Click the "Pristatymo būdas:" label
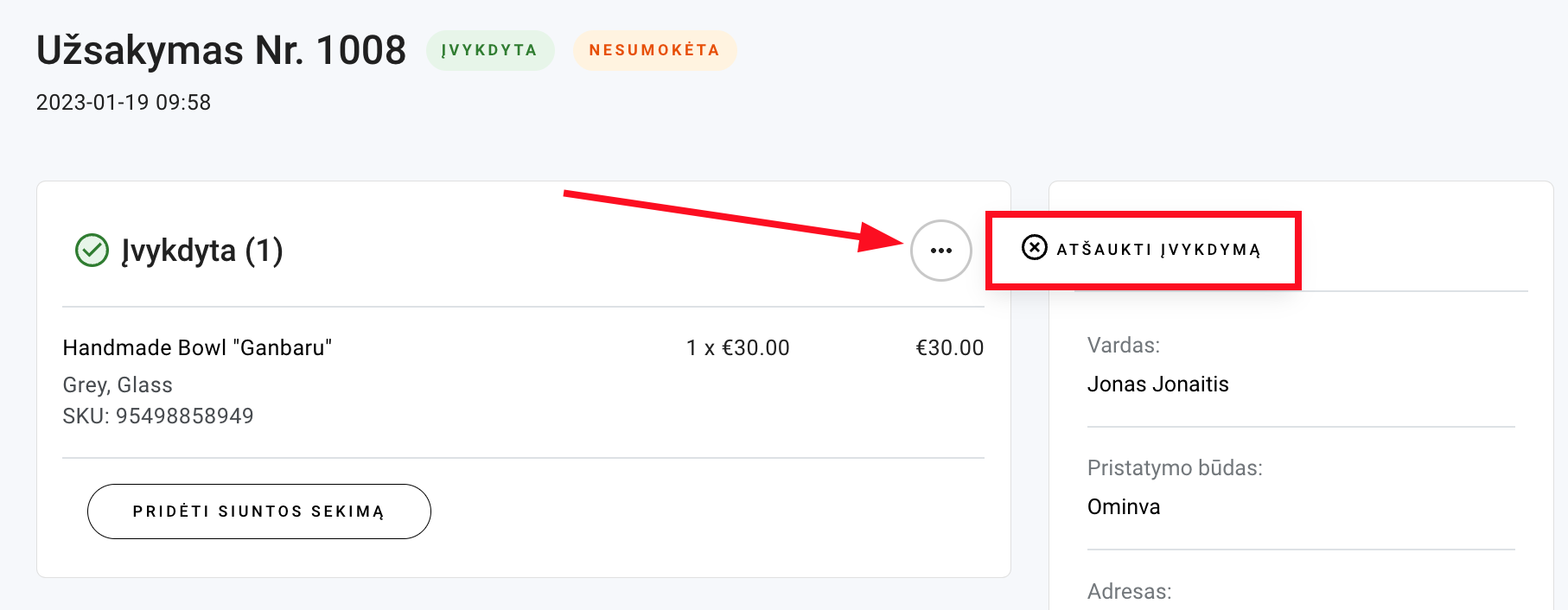Viewport: 1568px width, 610px height. (x=1174, y=468)
